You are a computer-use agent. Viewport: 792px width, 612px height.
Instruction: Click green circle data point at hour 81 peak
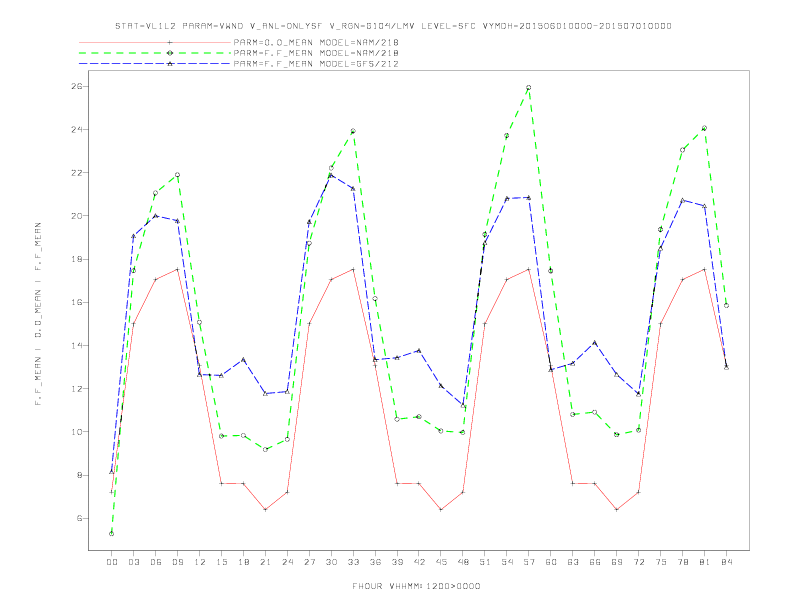[x=705, y=128]
